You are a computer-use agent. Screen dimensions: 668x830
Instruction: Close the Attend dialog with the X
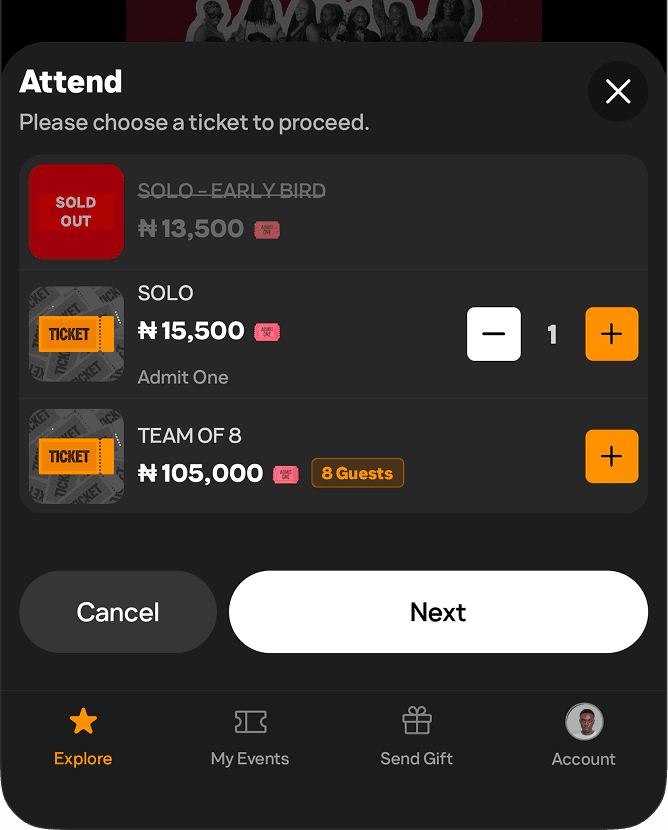click(617, 91)
